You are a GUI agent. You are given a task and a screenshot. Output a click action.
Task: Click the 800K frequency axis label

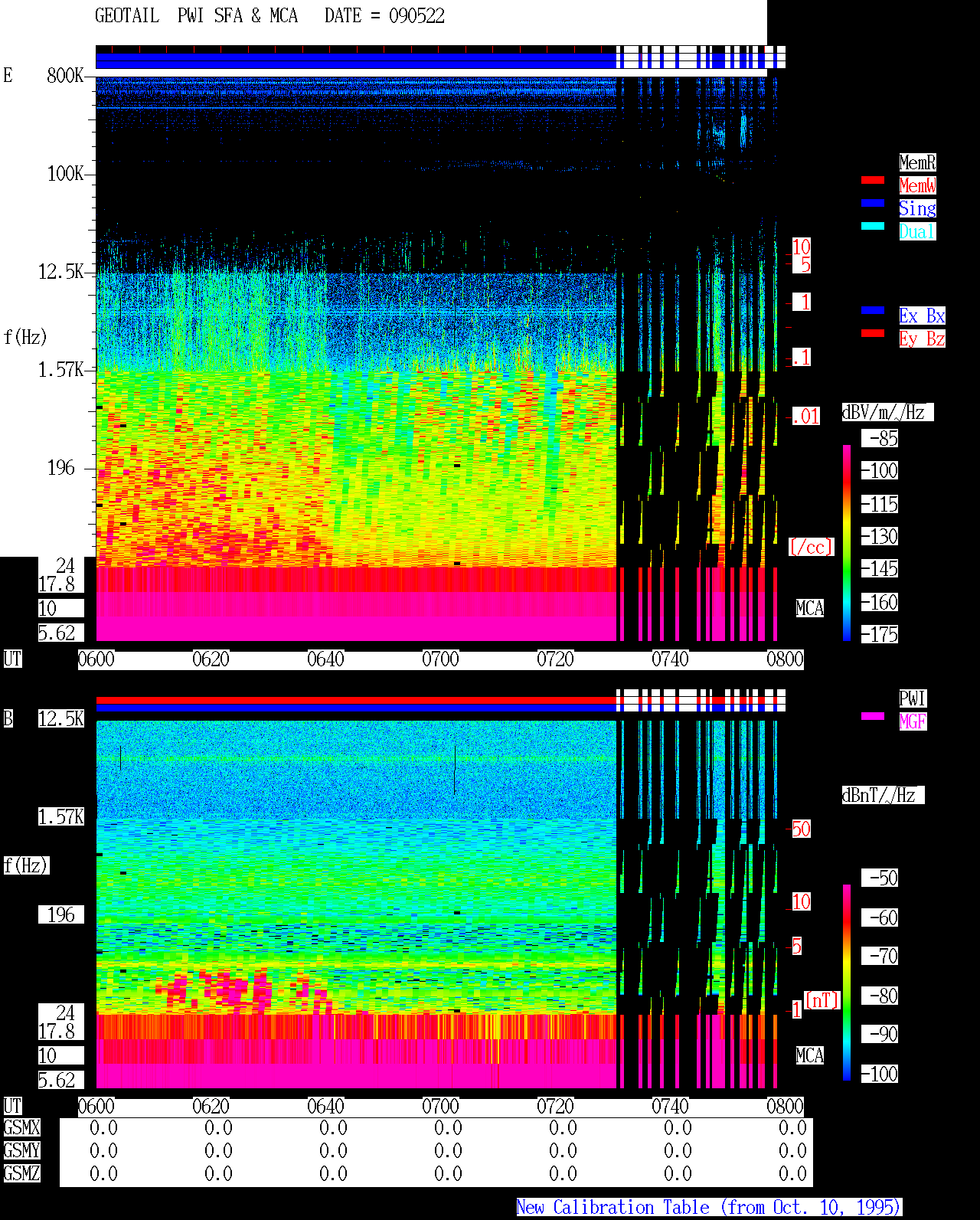(x=65, y=75)
